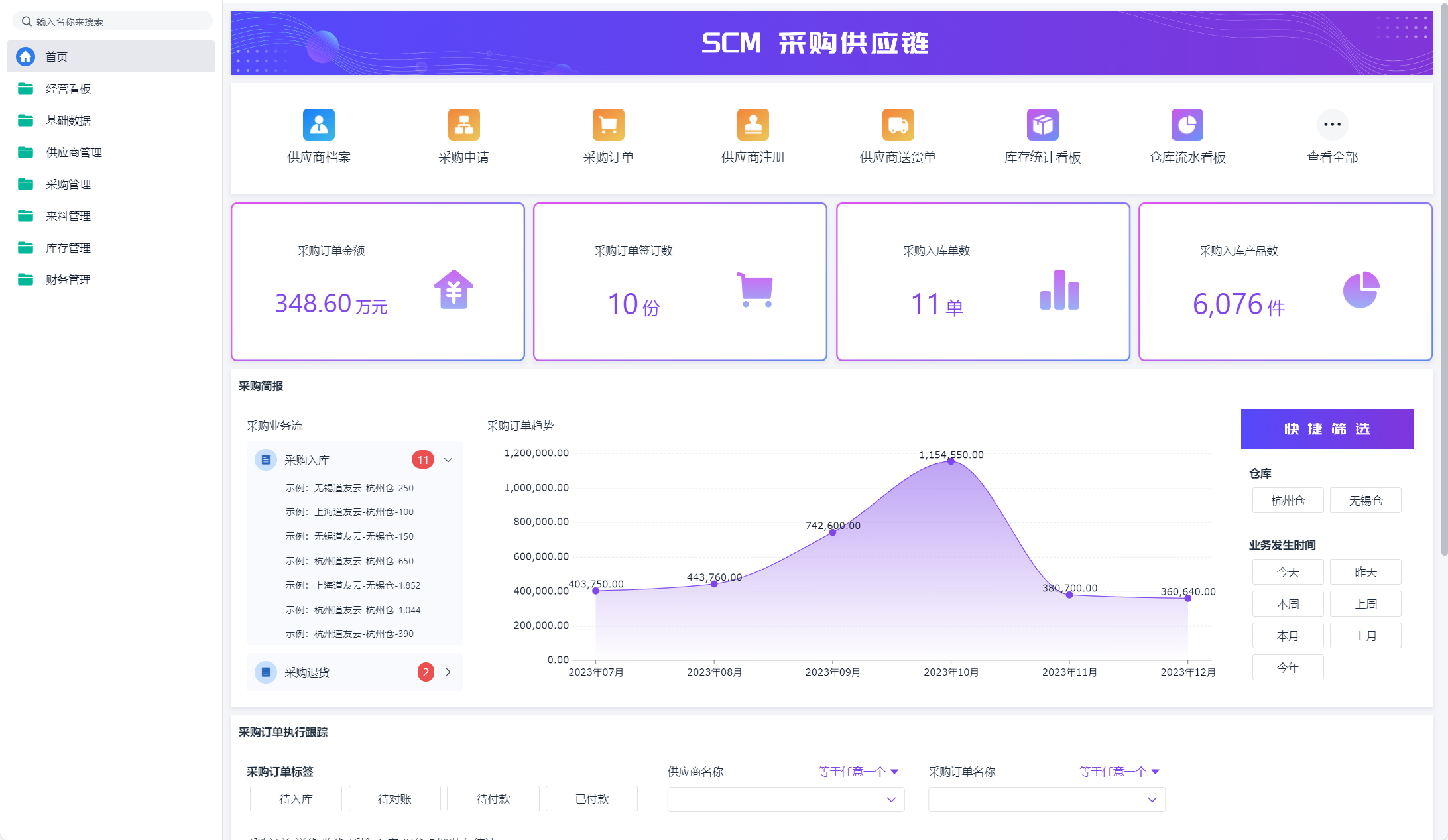Collapse the 采购入库 list chevron
Image resolution: width=1448 pixels, height=840 pixels.
(x=448, y=460)
